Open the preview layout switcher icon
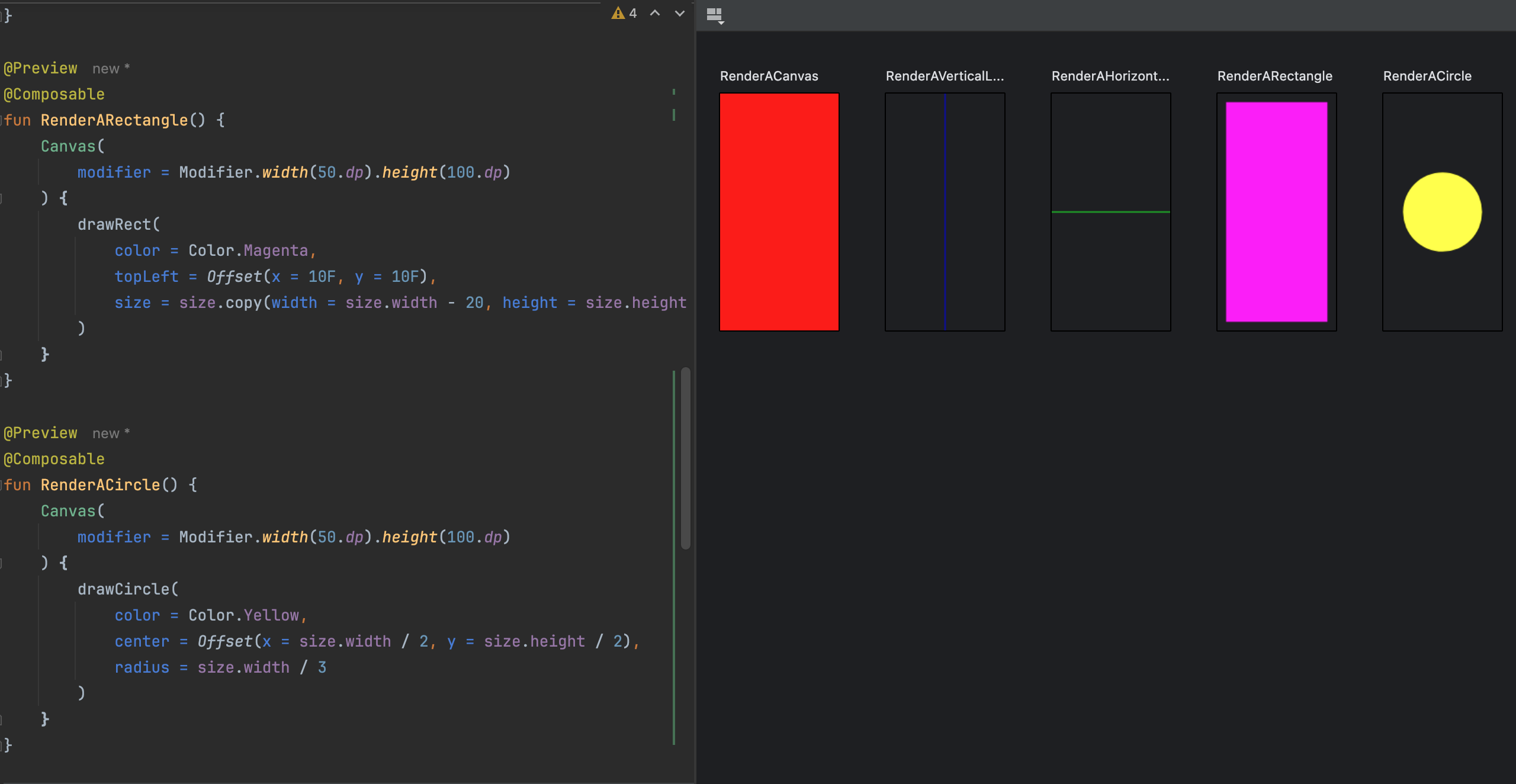 pyautogui.click(x=715, y=15)
